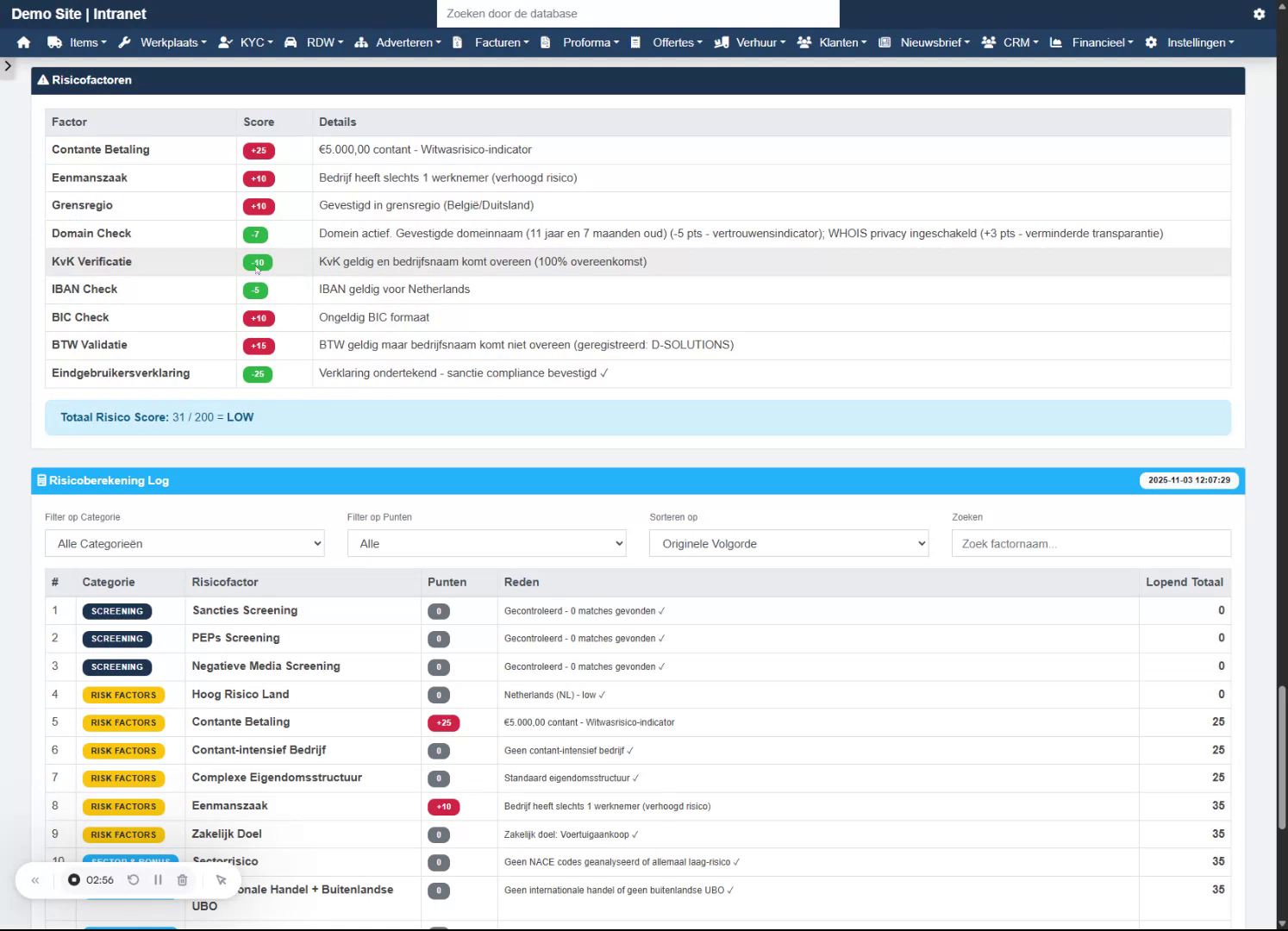The width and height of the screenshot is (1288, 931).
Task: Open the Facturen menu
Action: pyautogui.click(x=502, y=42)
